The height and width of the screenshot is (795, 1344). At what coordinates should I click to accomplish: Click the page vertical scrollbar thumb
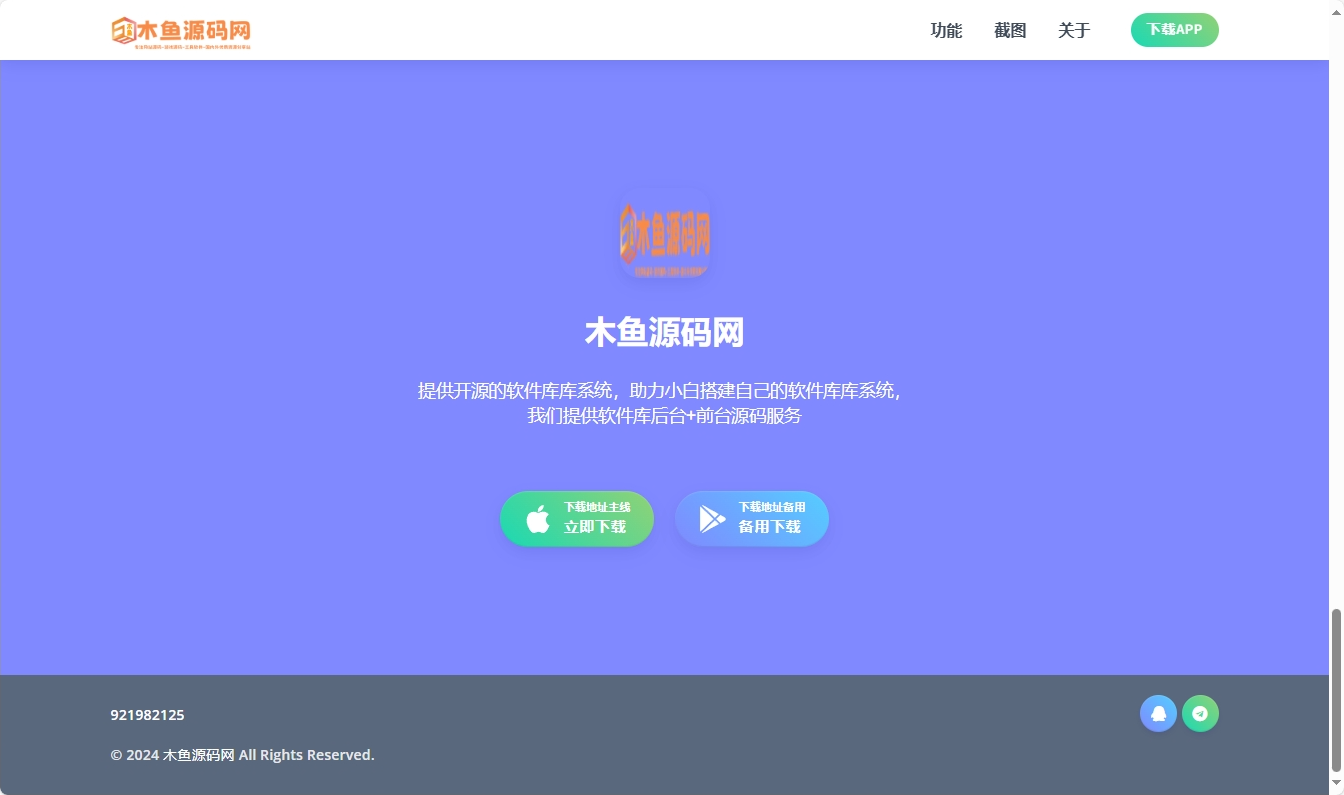pos(1336,690)
